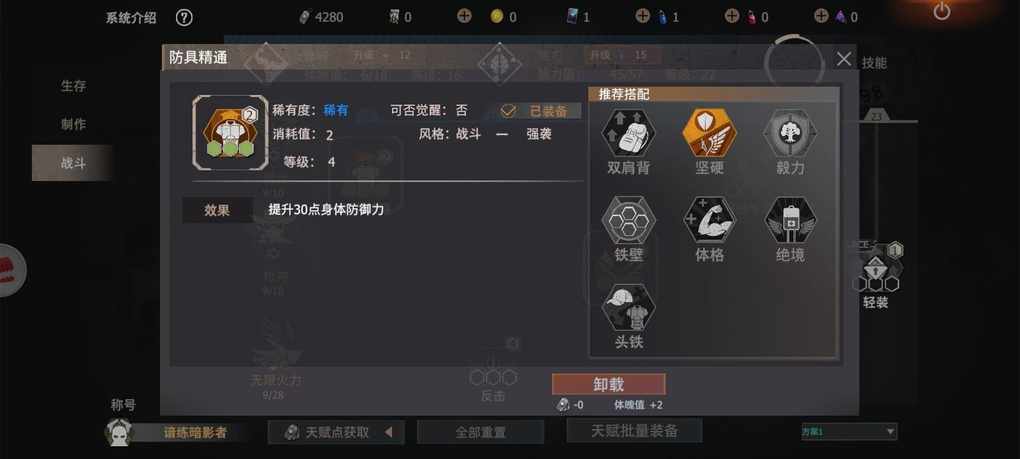The height and width of the screenshot is (459, 1020).
Task: Select the 体格 muscle arm talent icon
Action: (x=709, y=220)
